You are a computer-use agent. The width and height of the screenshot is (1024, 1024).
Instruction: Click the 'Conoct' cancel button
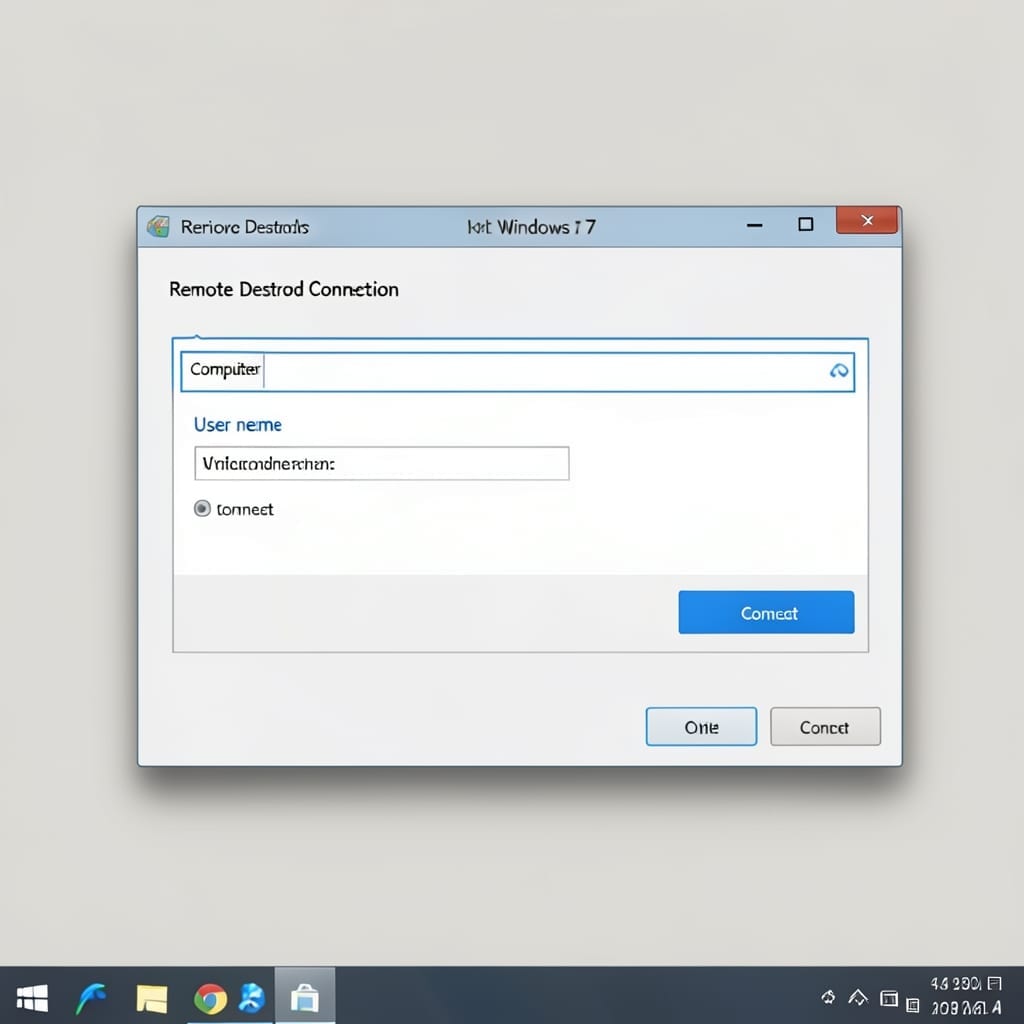coord(825,726)
